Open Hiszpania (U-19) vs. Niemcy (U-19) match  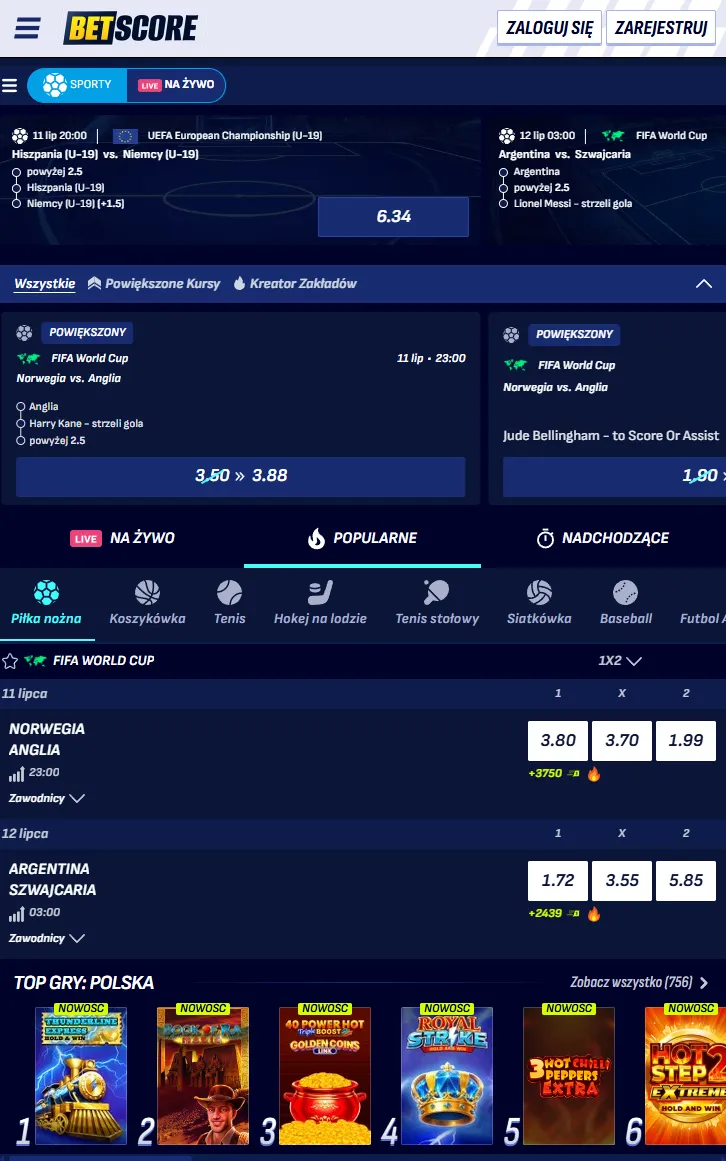(x=105, y=154)
